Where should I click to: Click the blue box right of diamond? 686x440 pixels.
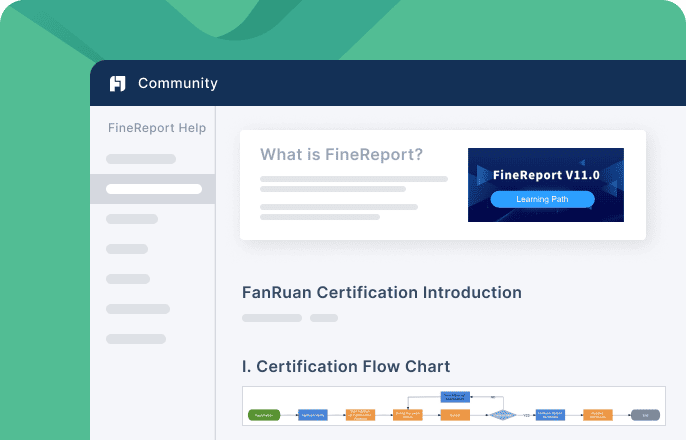click(x=551, y=414)
